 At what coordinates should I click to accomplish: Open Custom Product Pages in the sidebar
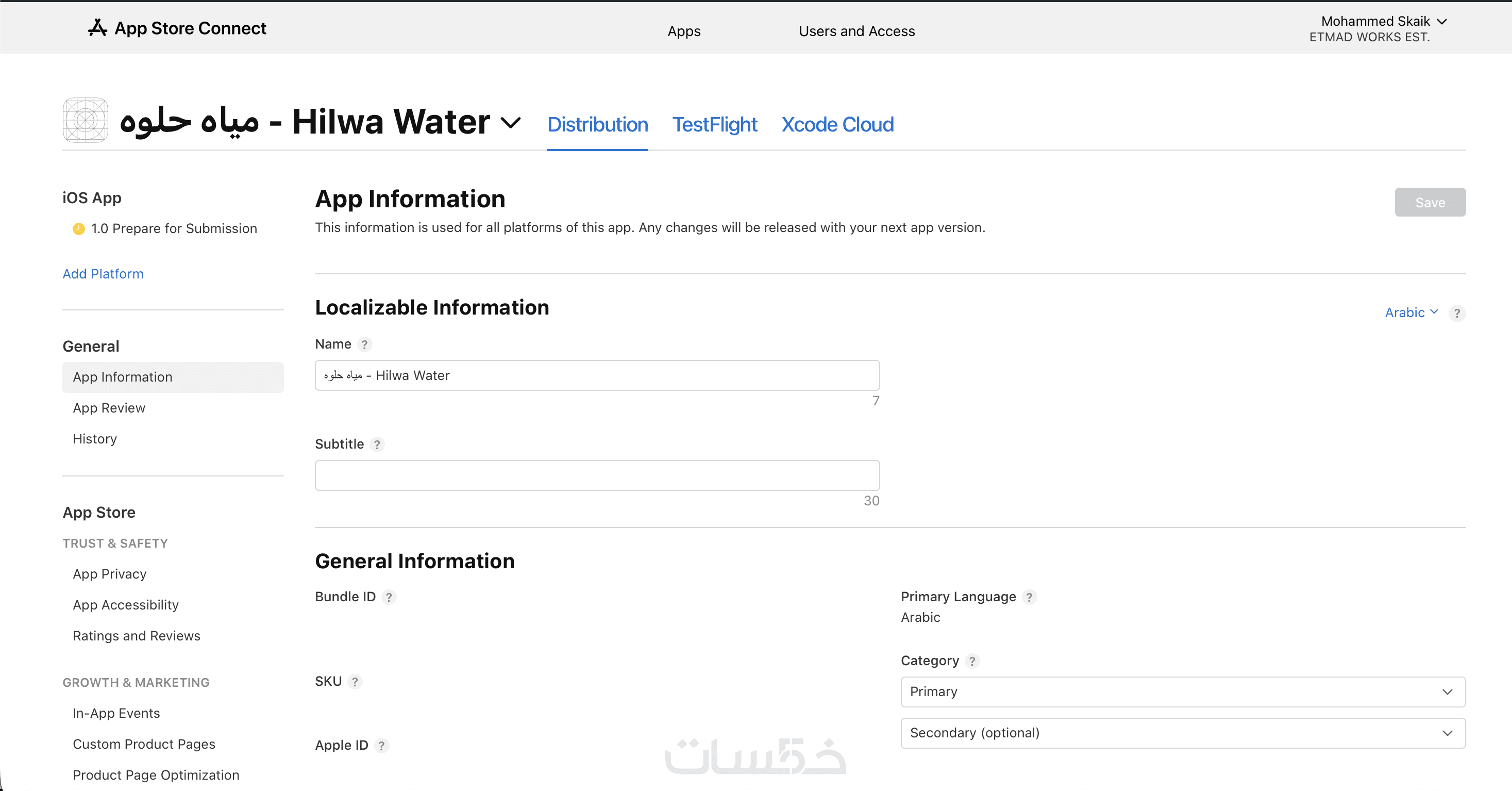pos(144,745)
